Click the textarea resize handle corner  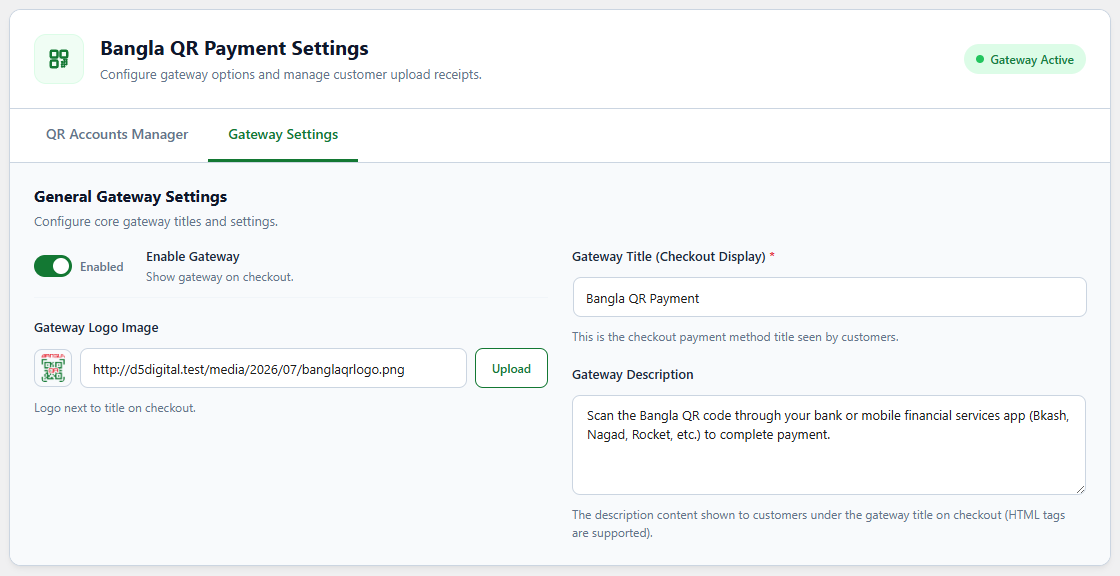point(1080,489)
